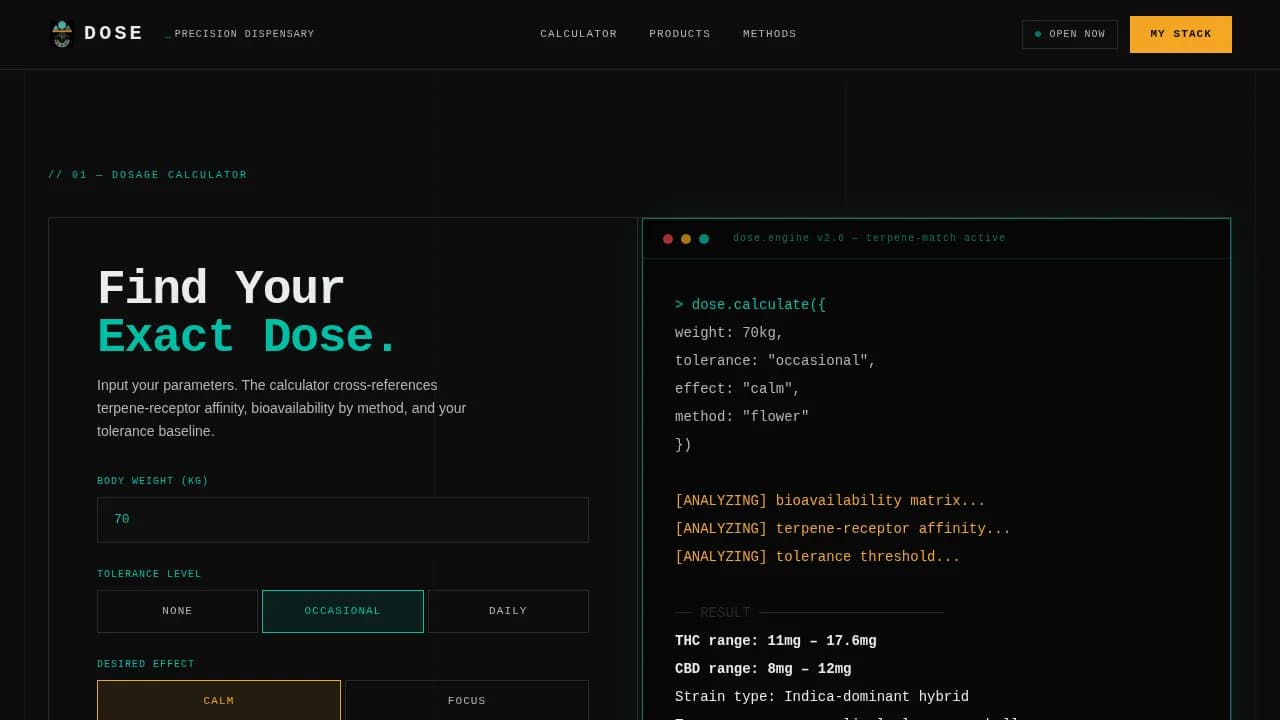Click the 'weight: 70kg,' line
The height and width of the screenshot is (720, 1280).
pyautogui.click(x=729, y=333)
